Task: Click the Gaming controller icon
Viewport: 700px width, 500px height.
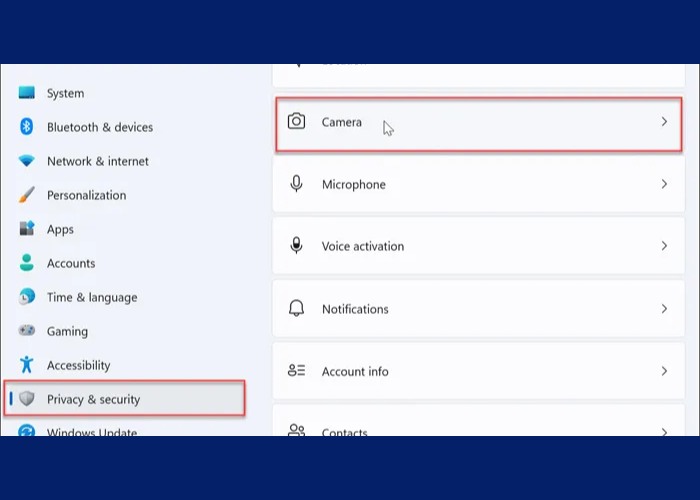Action: point(27,331)
